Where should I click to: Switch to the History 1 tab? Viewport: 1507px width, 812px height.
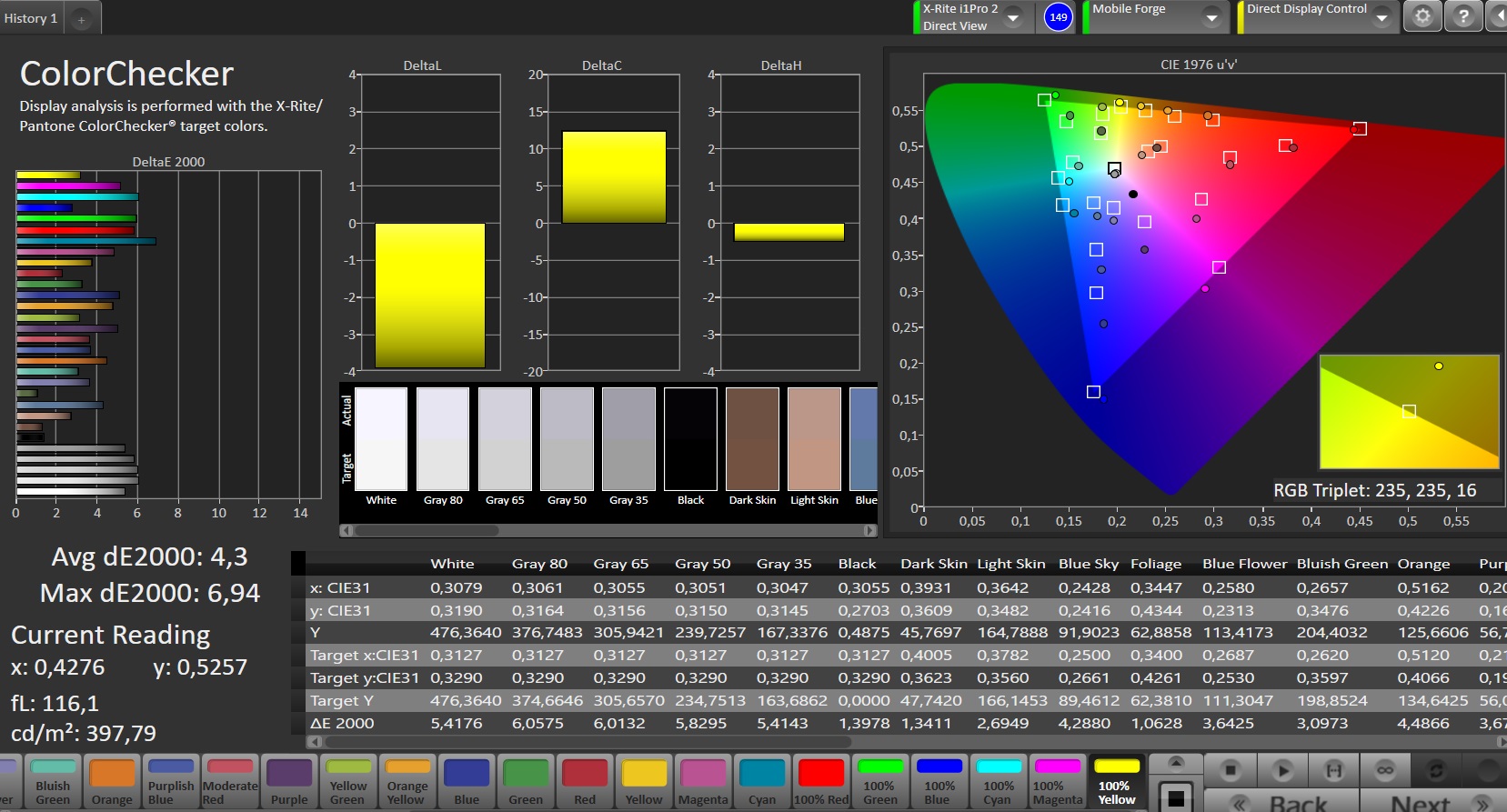31,18
